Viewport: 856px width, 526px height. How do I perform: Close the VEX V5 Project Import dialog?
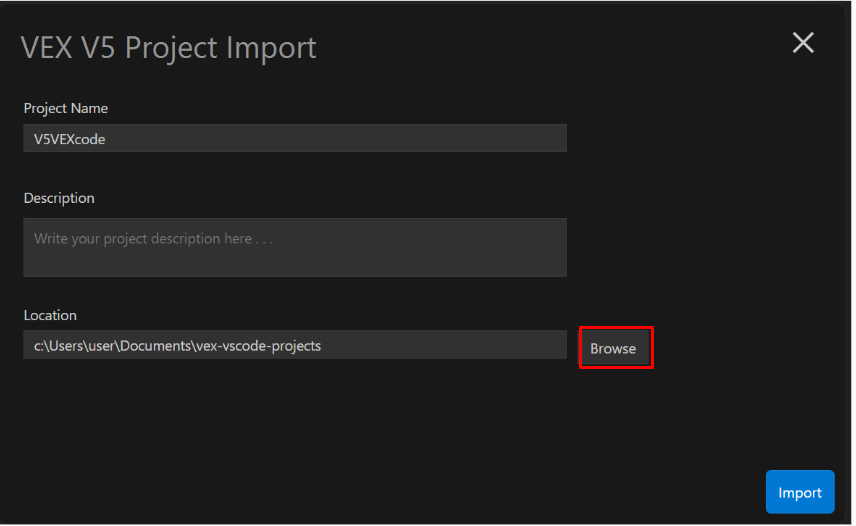click(x=803, y=42)
